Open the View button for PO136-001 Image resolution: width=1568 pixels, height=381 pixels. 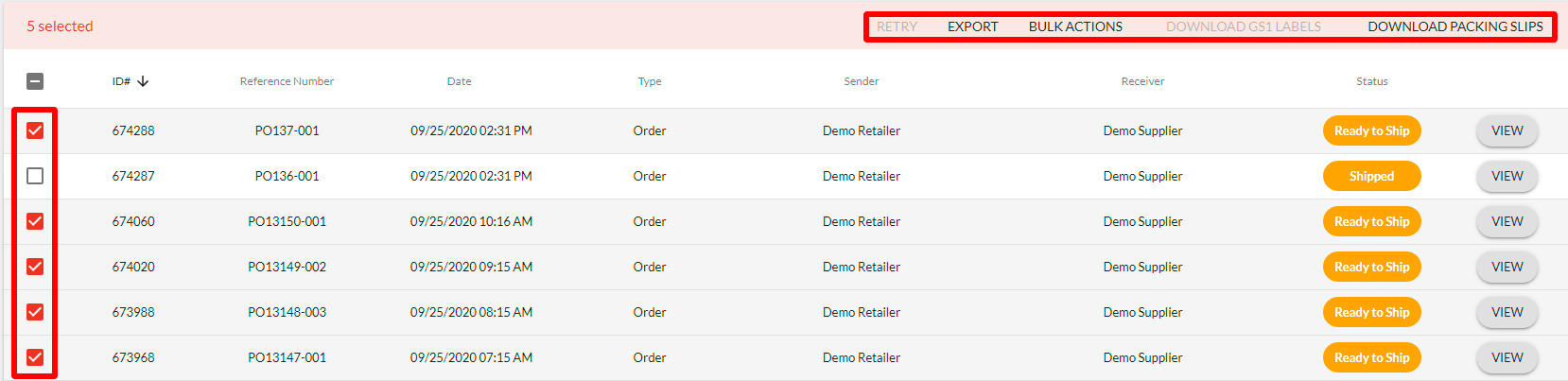1507,176
